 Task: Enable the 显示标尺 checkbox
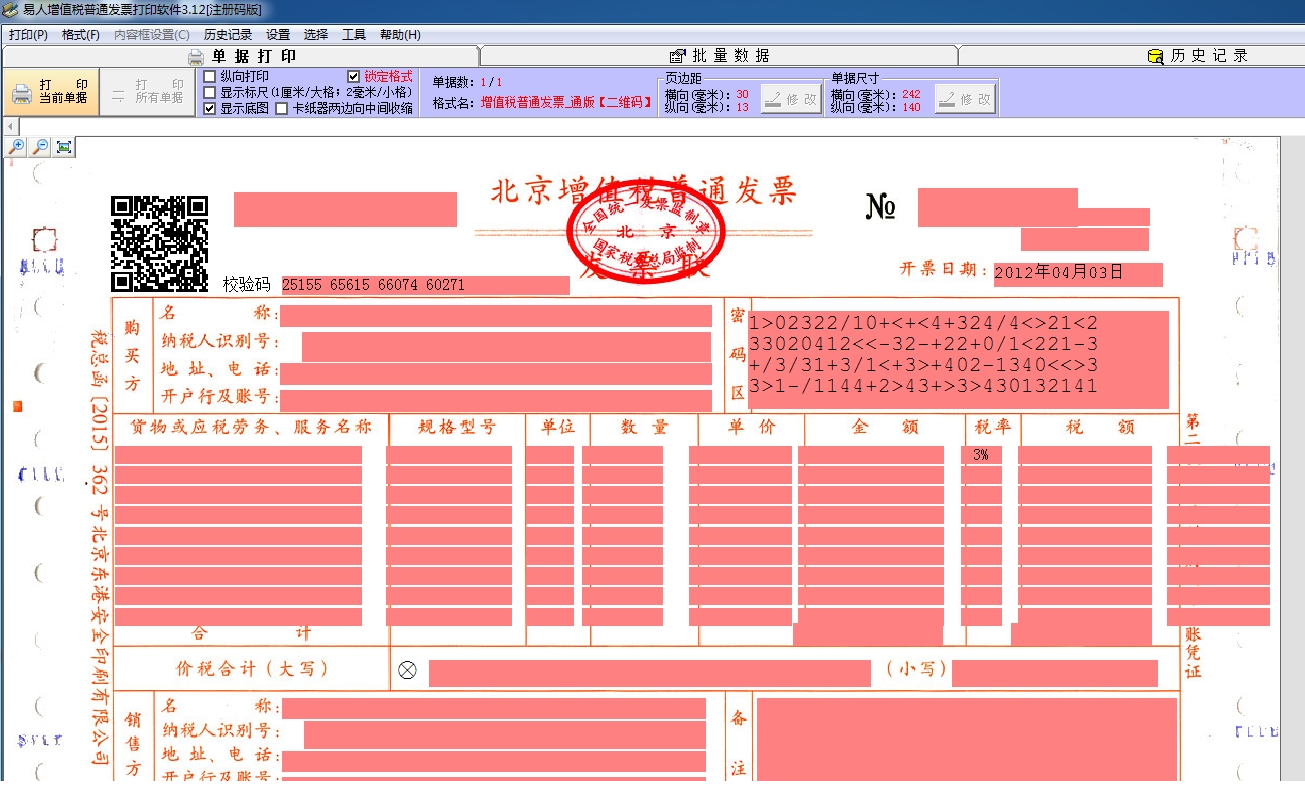(x=209, y=92)
